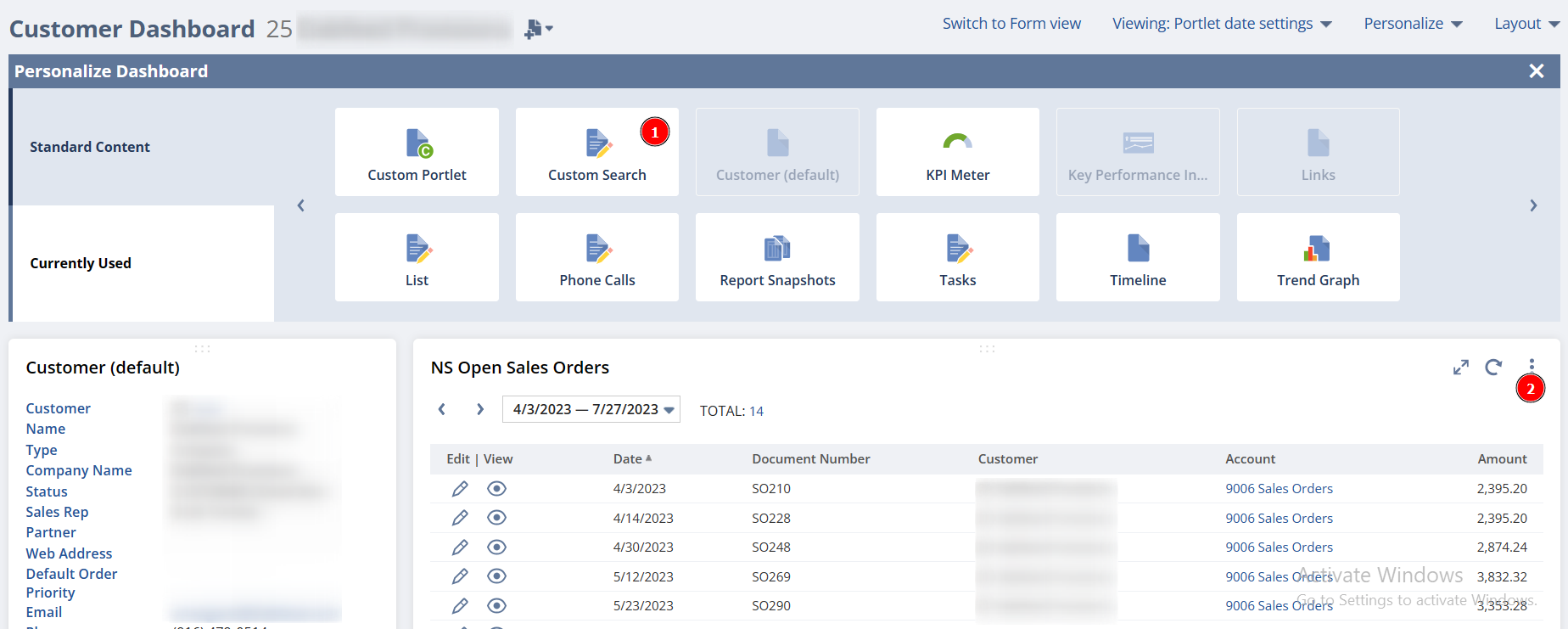Image resolution: width=1568 pixels, height=629 pixels.
Task: Refresh the NS Open Sales Orders portlet
Action: (1493, 367)
